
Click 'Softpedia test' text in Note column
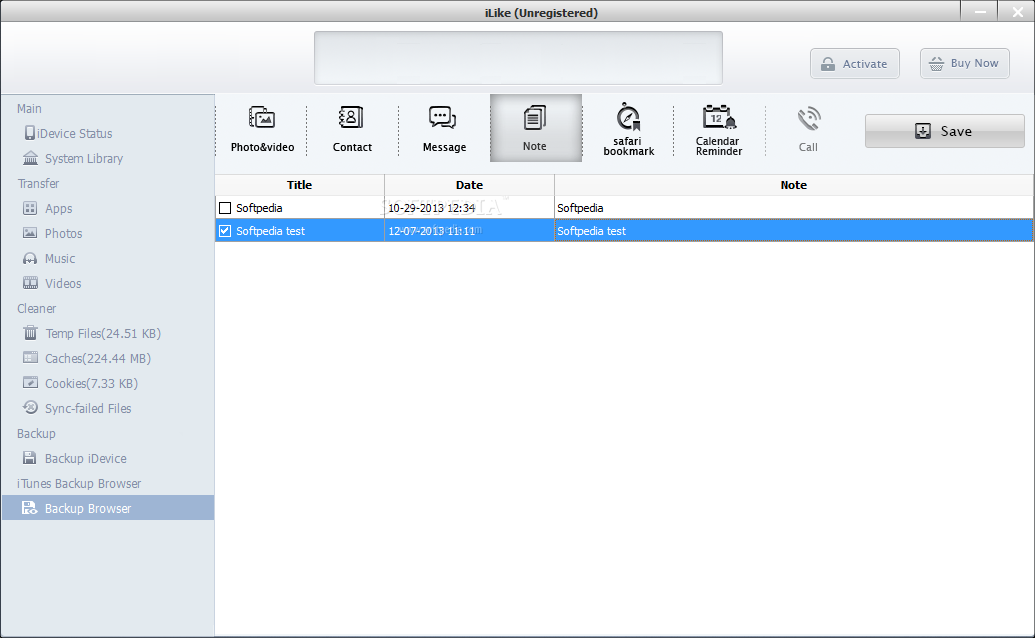[x=591, y=231]
